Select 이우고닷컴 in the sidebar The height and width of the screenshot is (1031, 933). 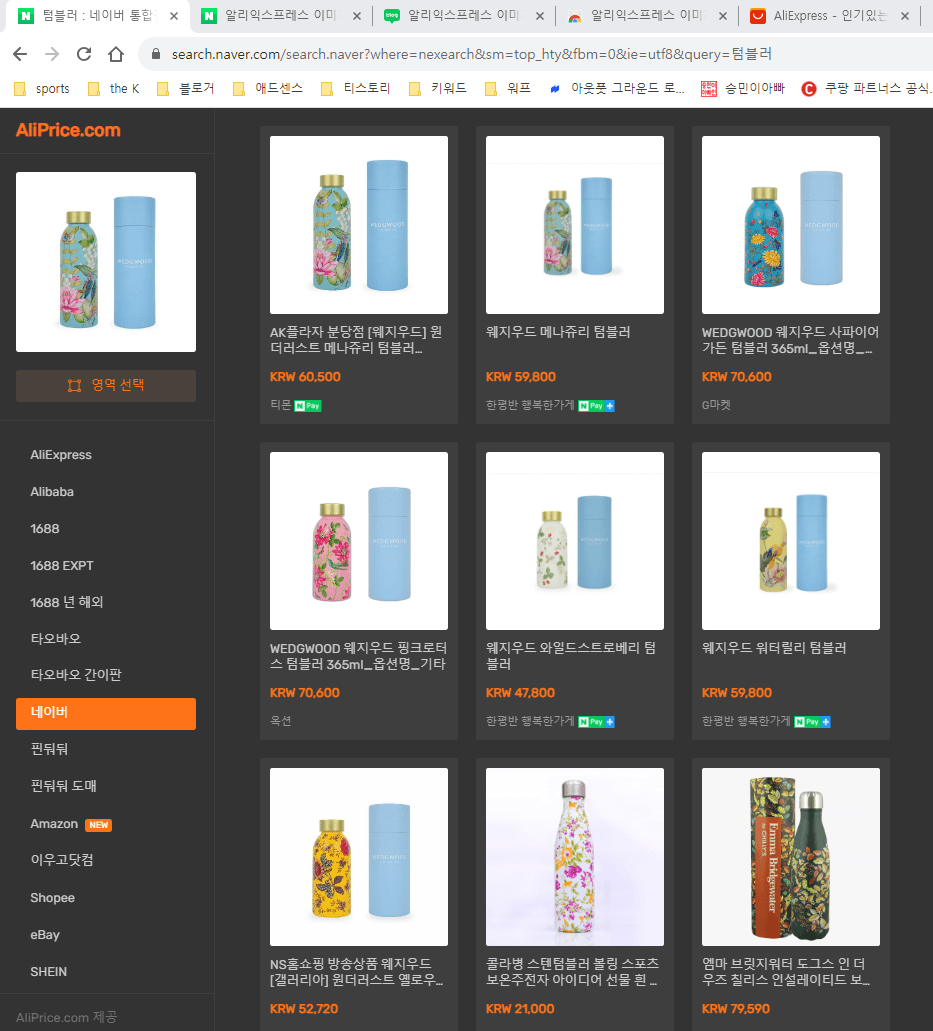(62, 859)
